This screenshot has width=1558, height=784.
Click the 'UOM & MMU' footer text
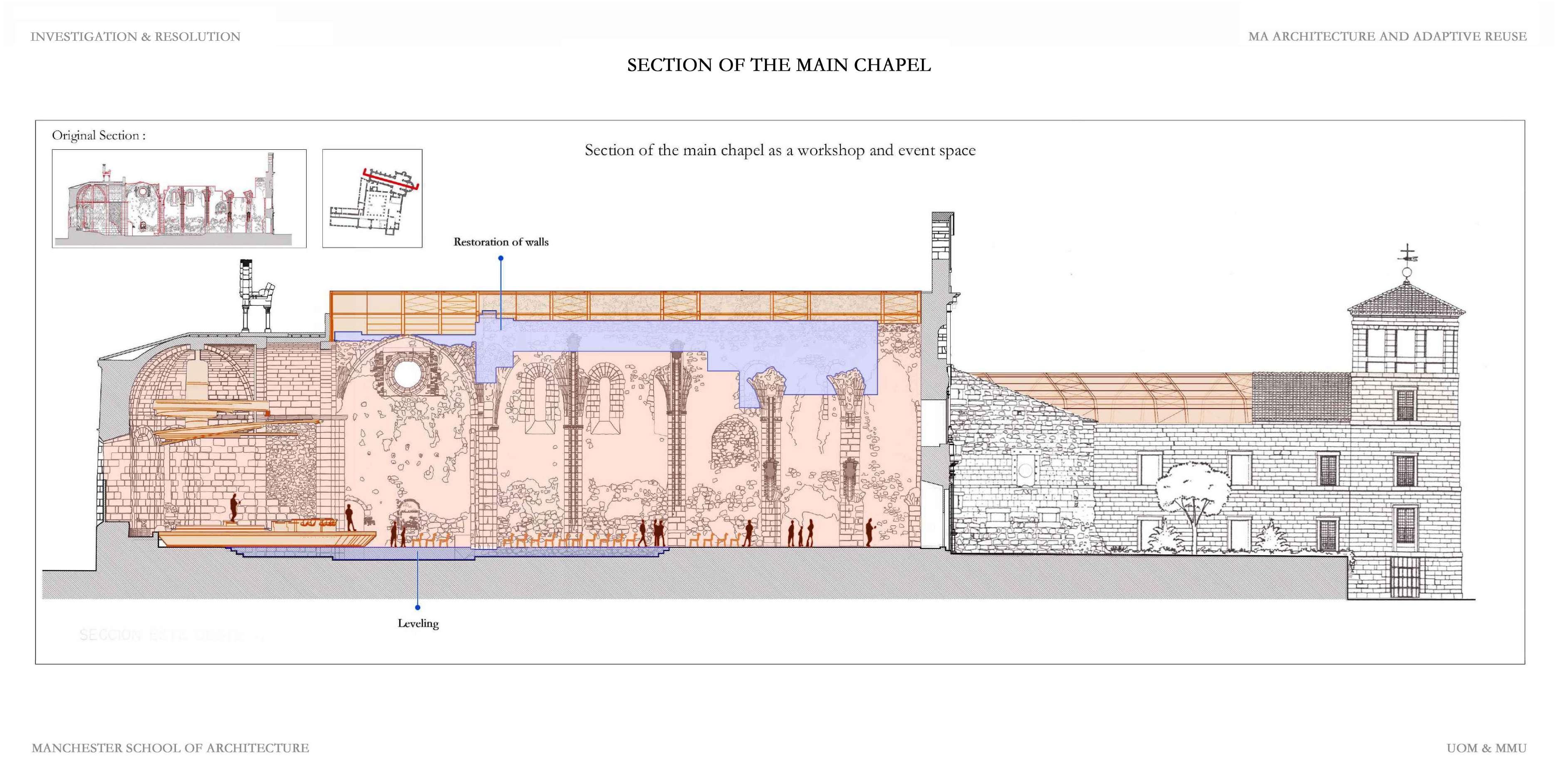[1486, 748]
